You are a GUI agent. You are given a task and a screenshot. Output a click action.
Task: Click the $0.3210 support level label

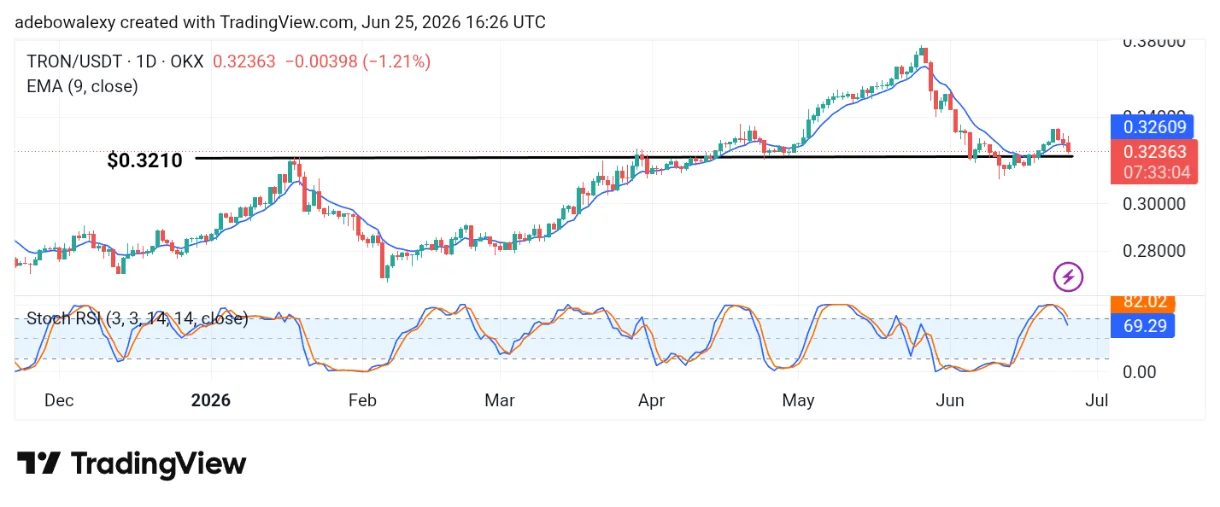click(145, 159)
